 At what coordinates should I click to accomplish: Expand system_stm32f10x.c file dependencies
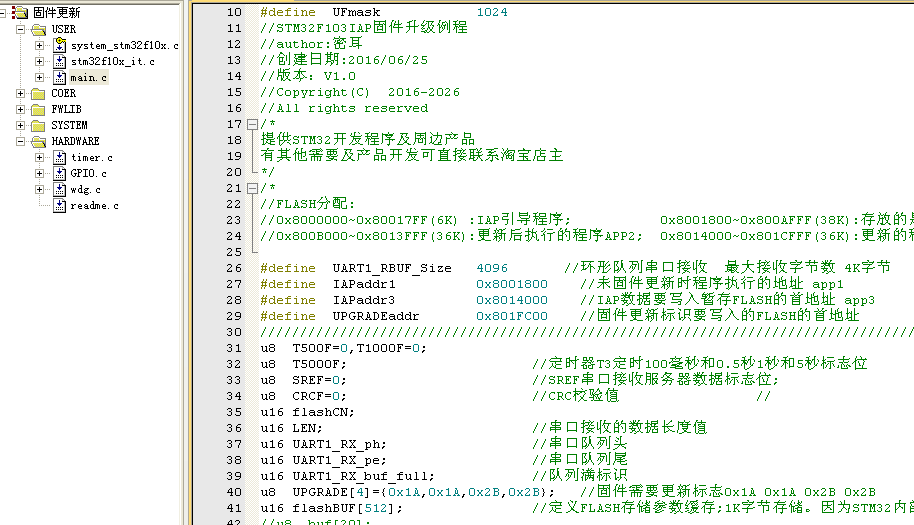39,45
